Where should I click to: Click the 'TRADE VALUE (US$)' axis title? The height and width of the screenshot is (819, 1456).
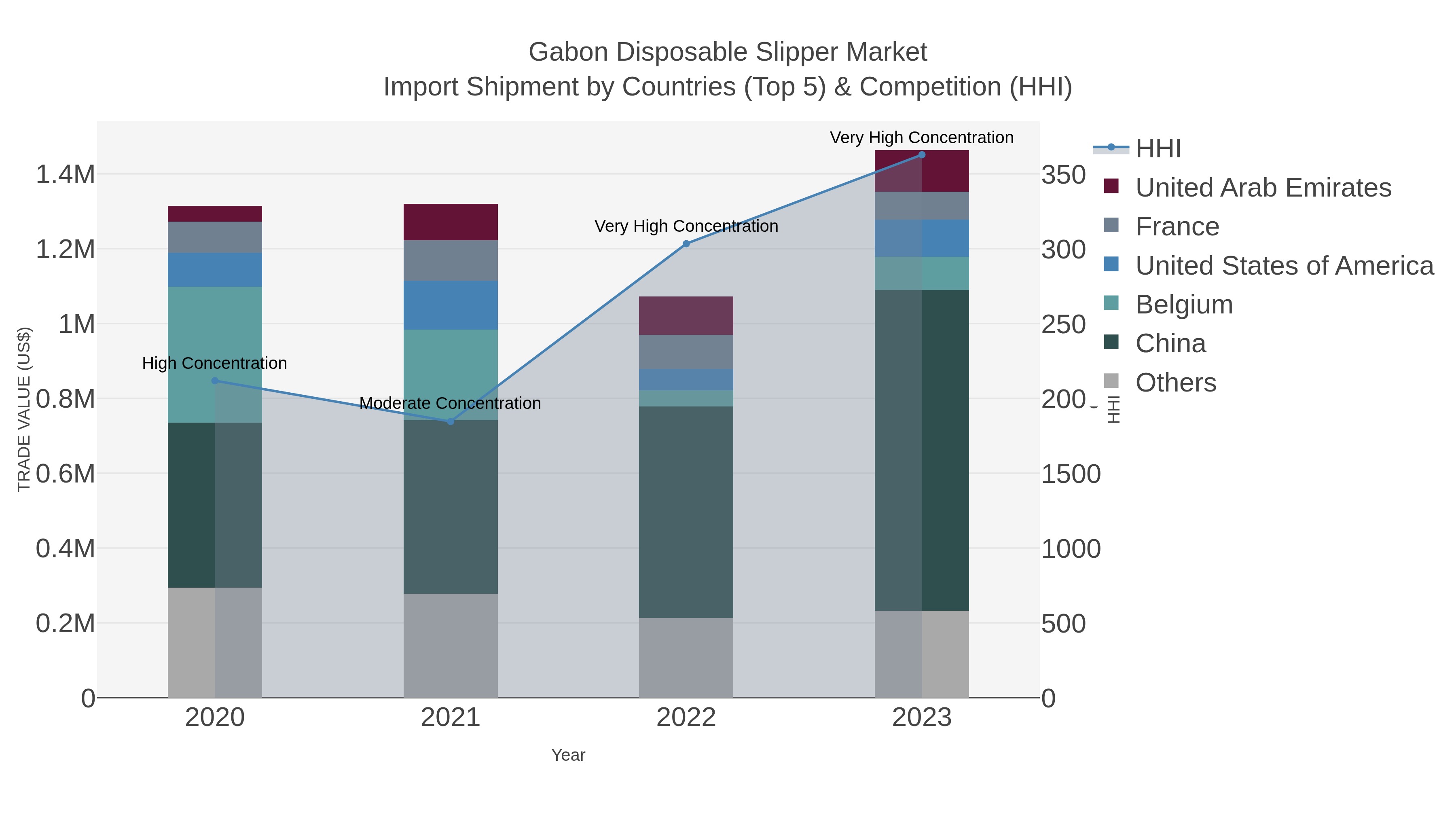click(x=24, y=410)
